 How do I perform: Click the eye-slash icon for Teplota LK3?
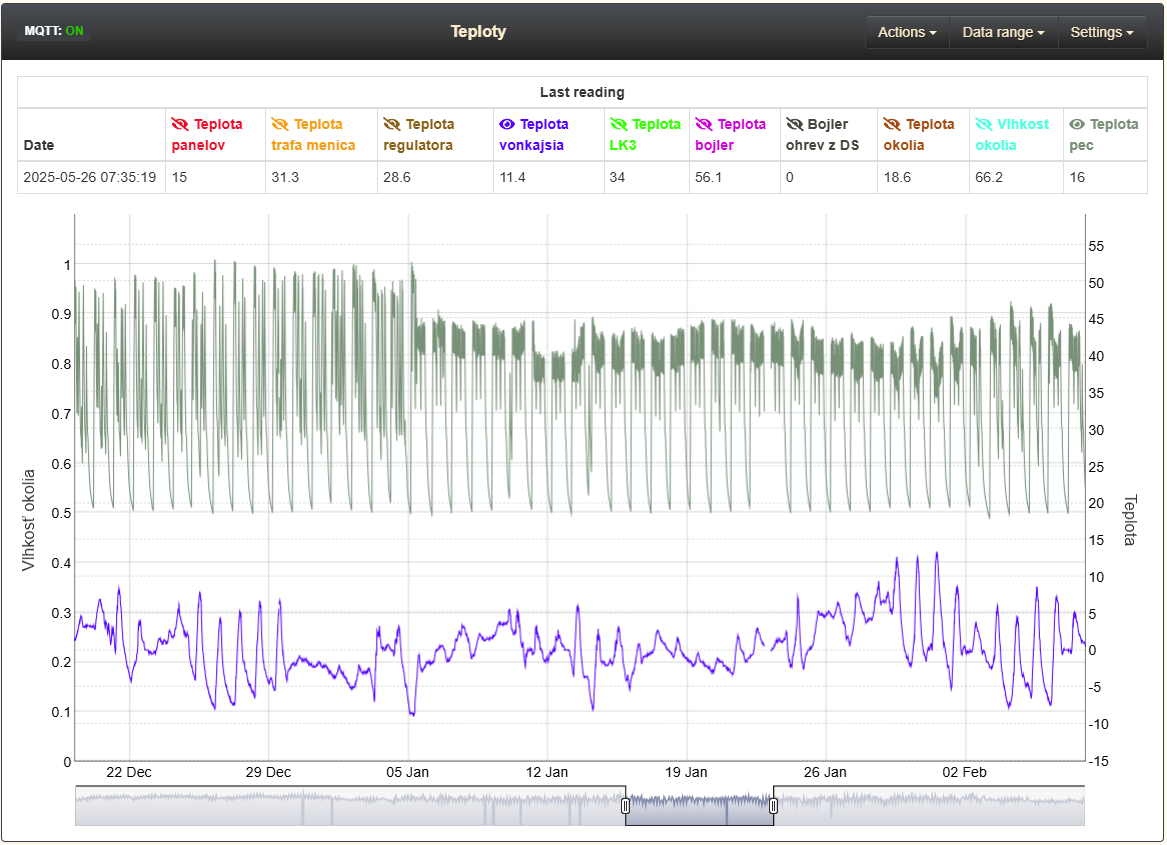point(618,125)
